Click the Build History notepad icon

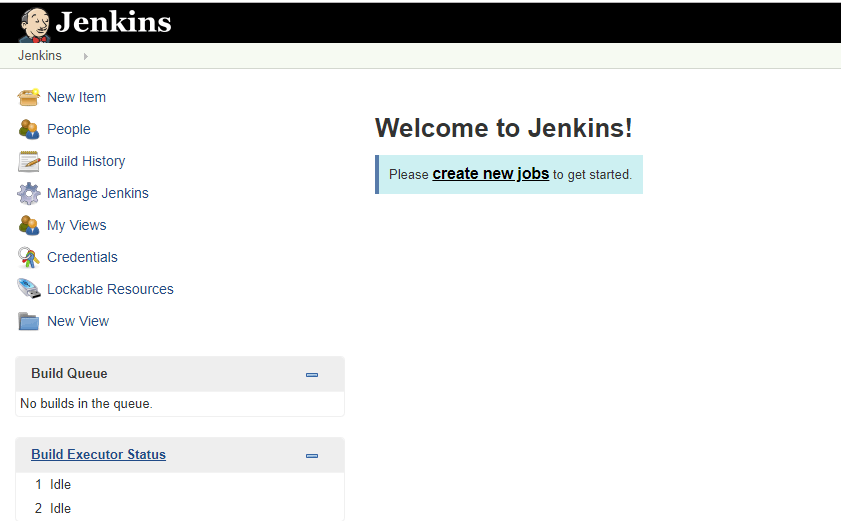point(28,161)
